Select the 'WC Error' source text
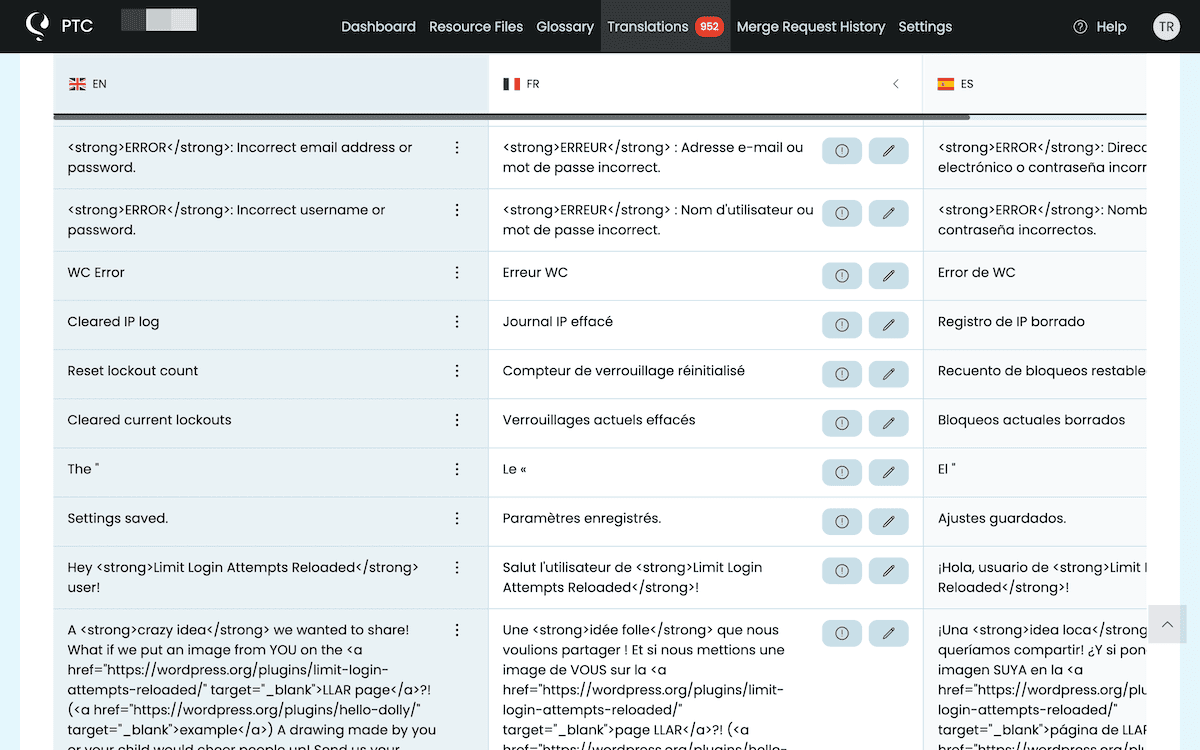 [x=96, y=272]
